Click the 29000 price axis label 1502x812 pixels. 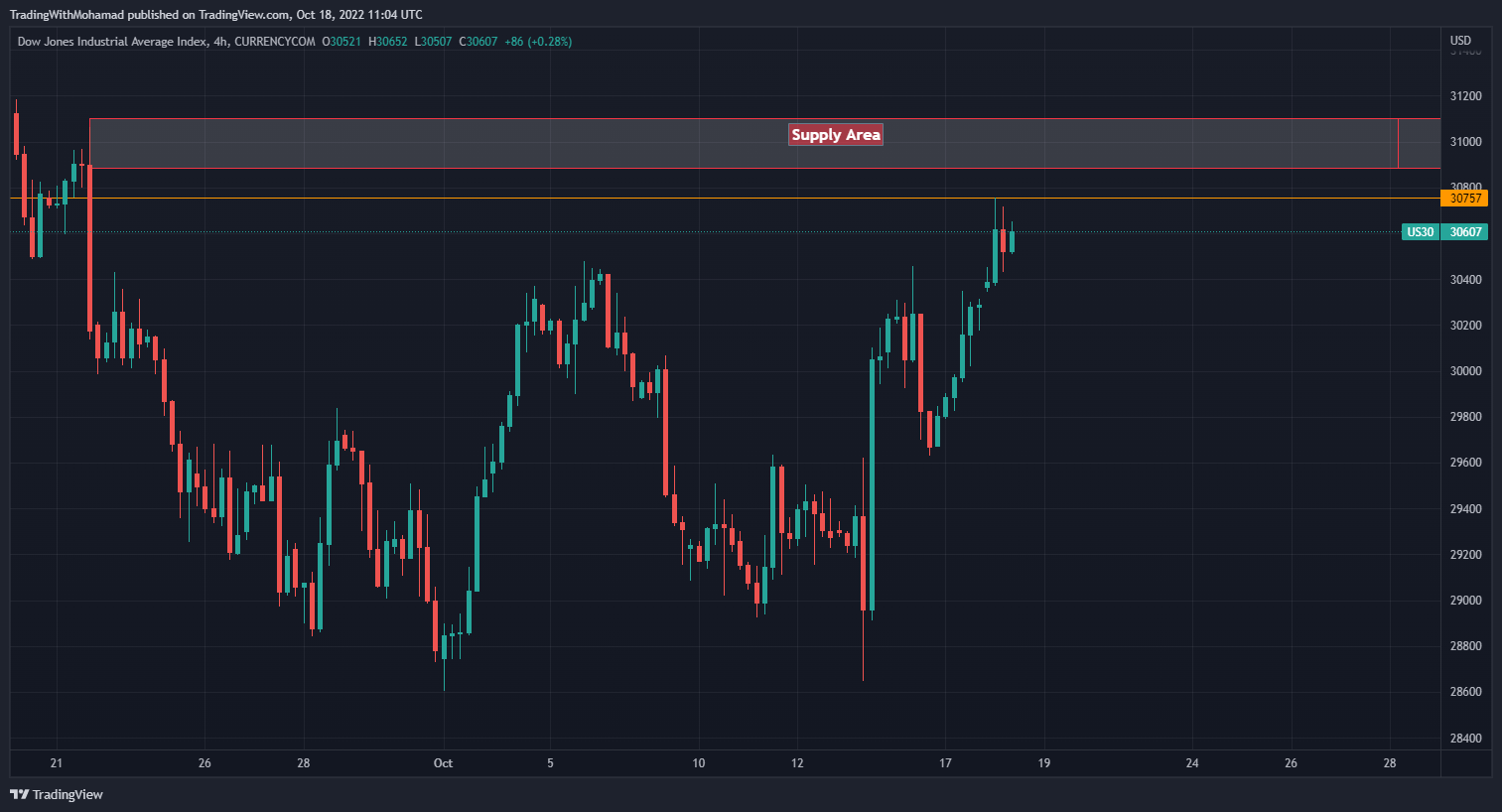[1465, 601]
